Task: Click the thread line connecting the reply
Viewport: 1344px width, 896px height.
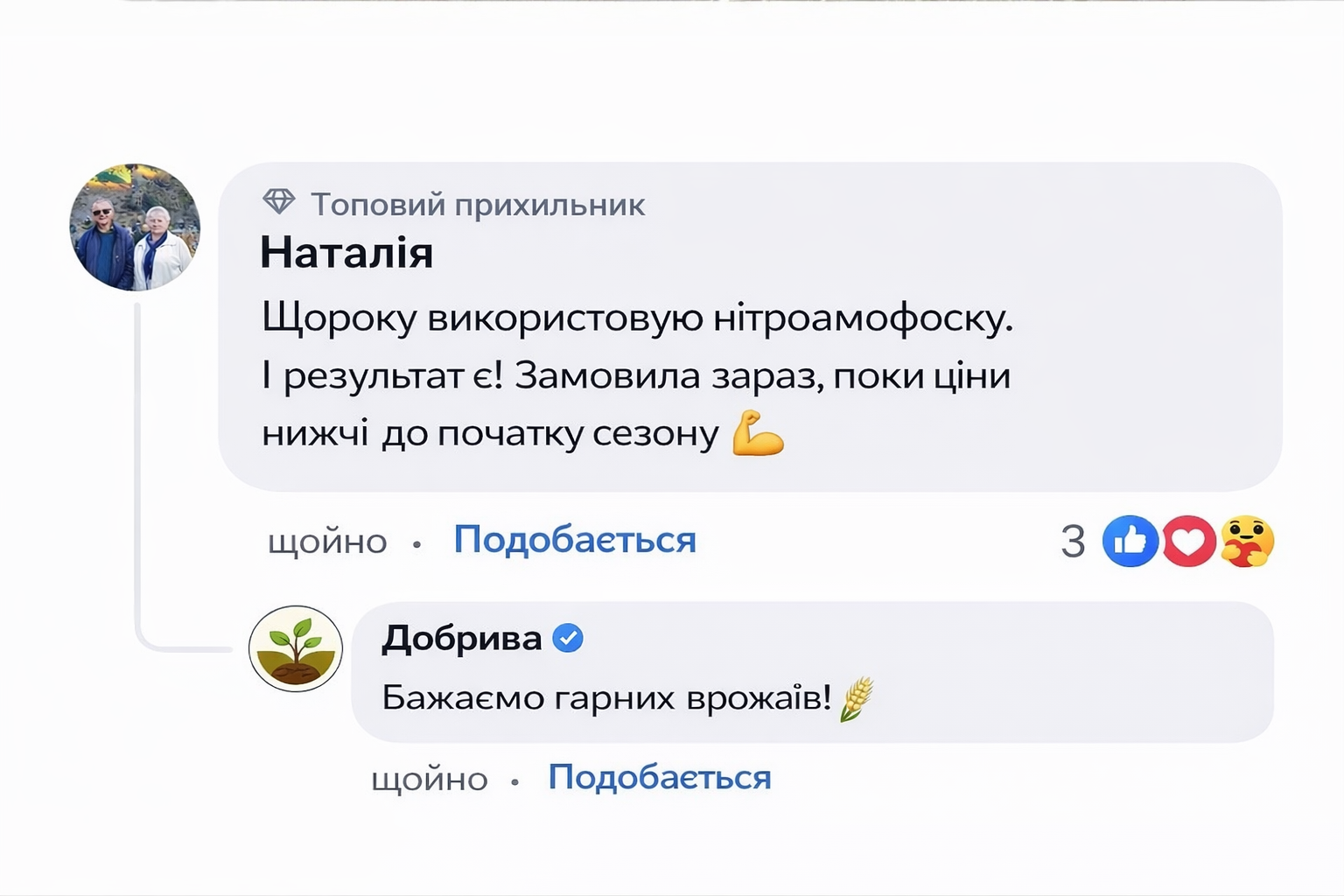Action: 138,472
